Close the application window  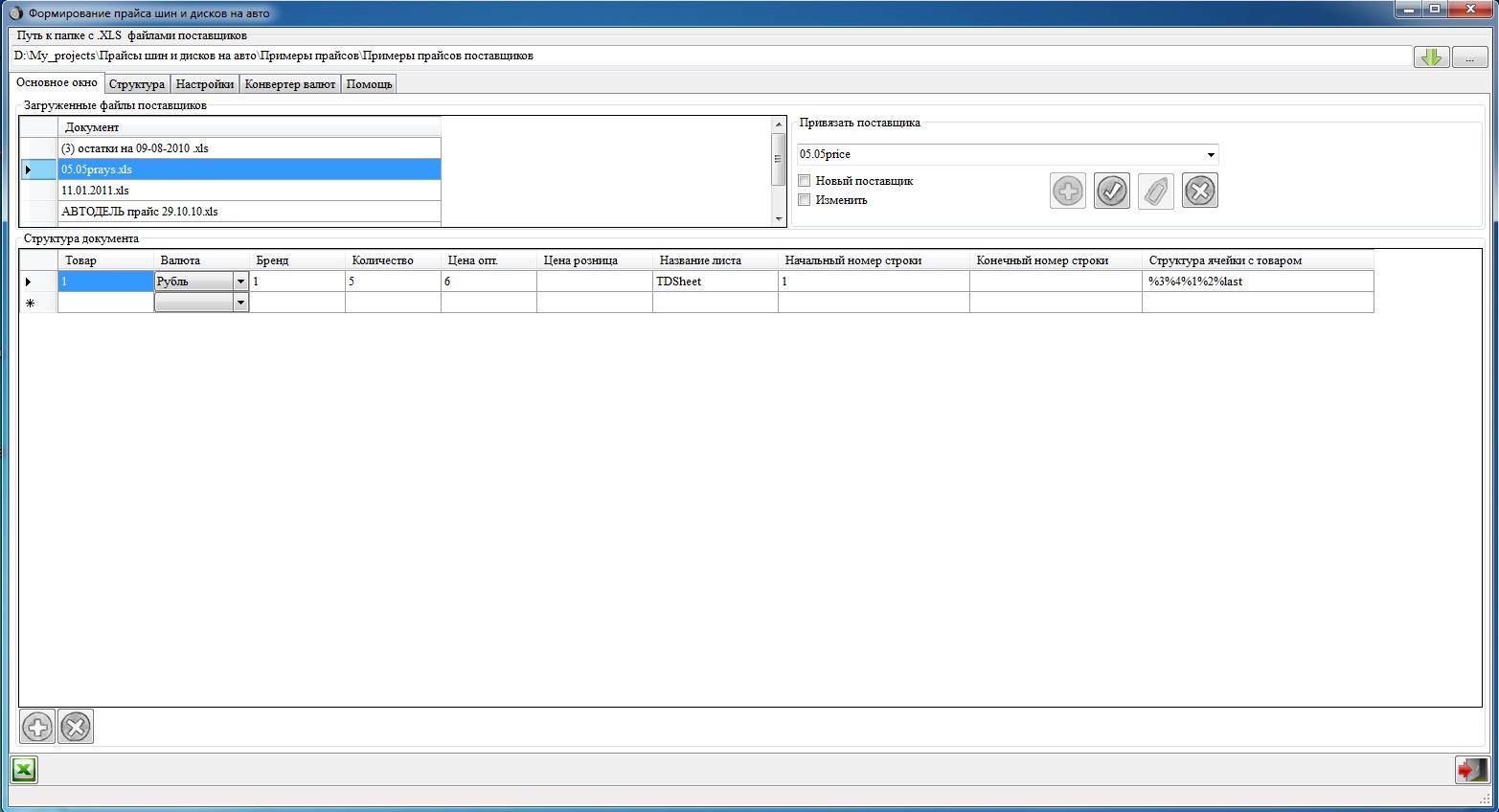1470,10
